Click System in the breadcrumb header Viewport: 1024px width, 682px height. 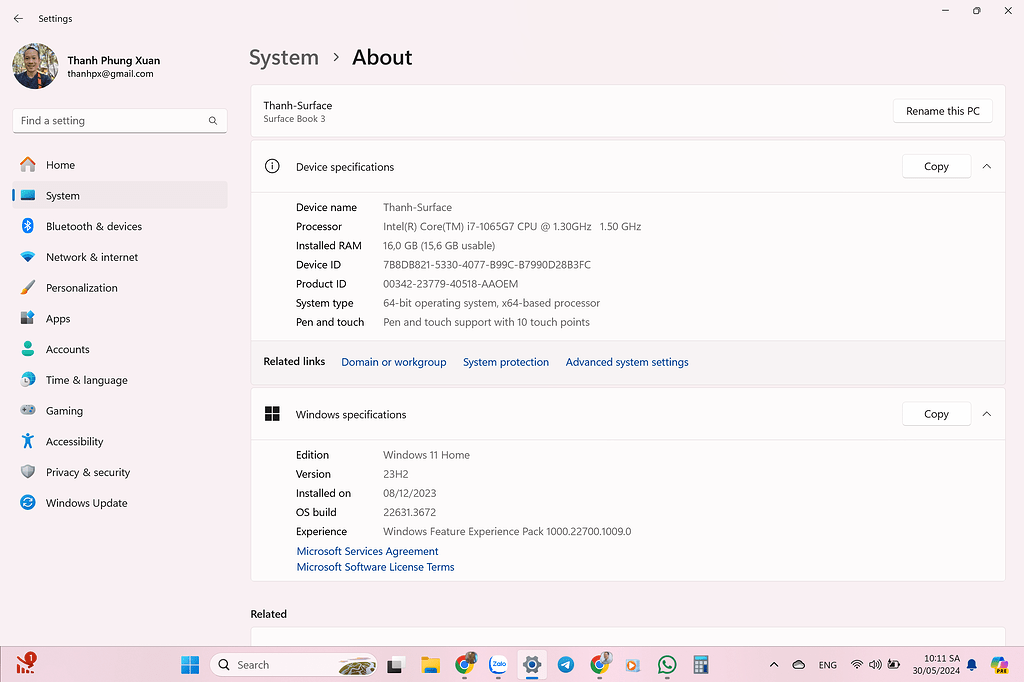click(284, 57)
